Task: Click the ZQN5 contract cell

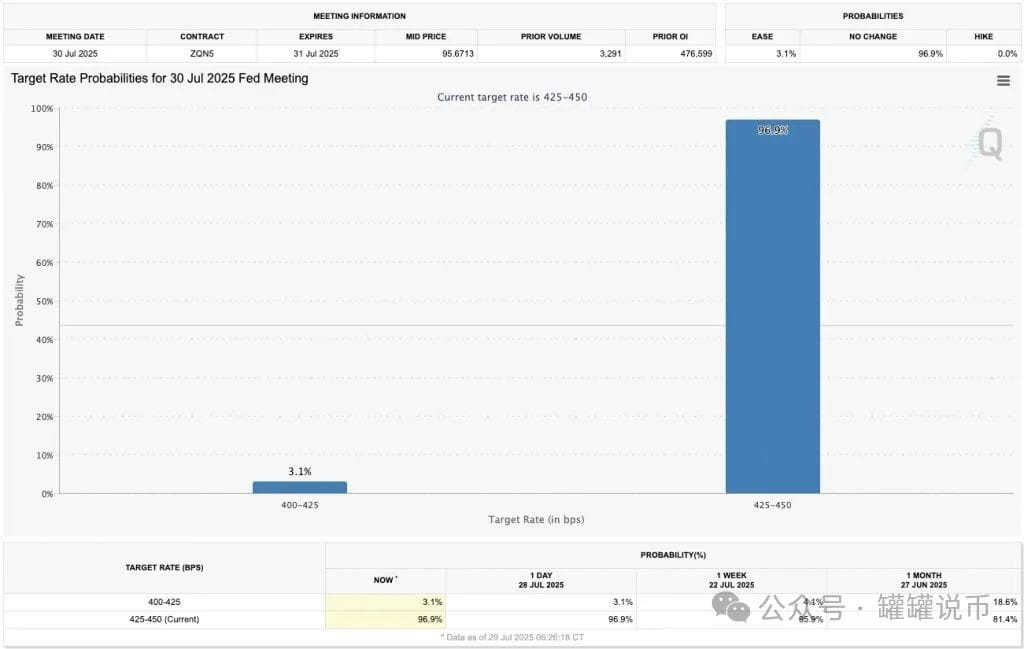Action: 202,54
